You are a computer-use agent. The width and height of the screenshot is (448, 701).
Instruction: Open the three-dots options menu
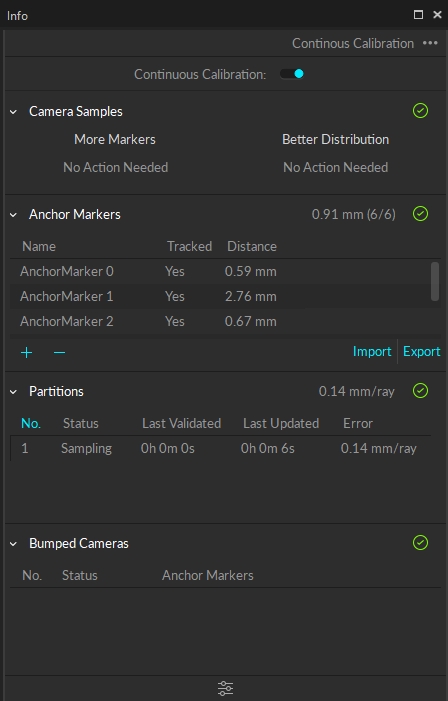[430, 43]
